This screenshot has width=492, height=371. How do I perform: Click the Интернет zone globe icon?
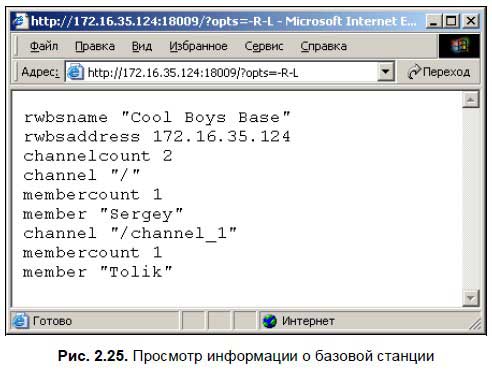pos(269,321)
